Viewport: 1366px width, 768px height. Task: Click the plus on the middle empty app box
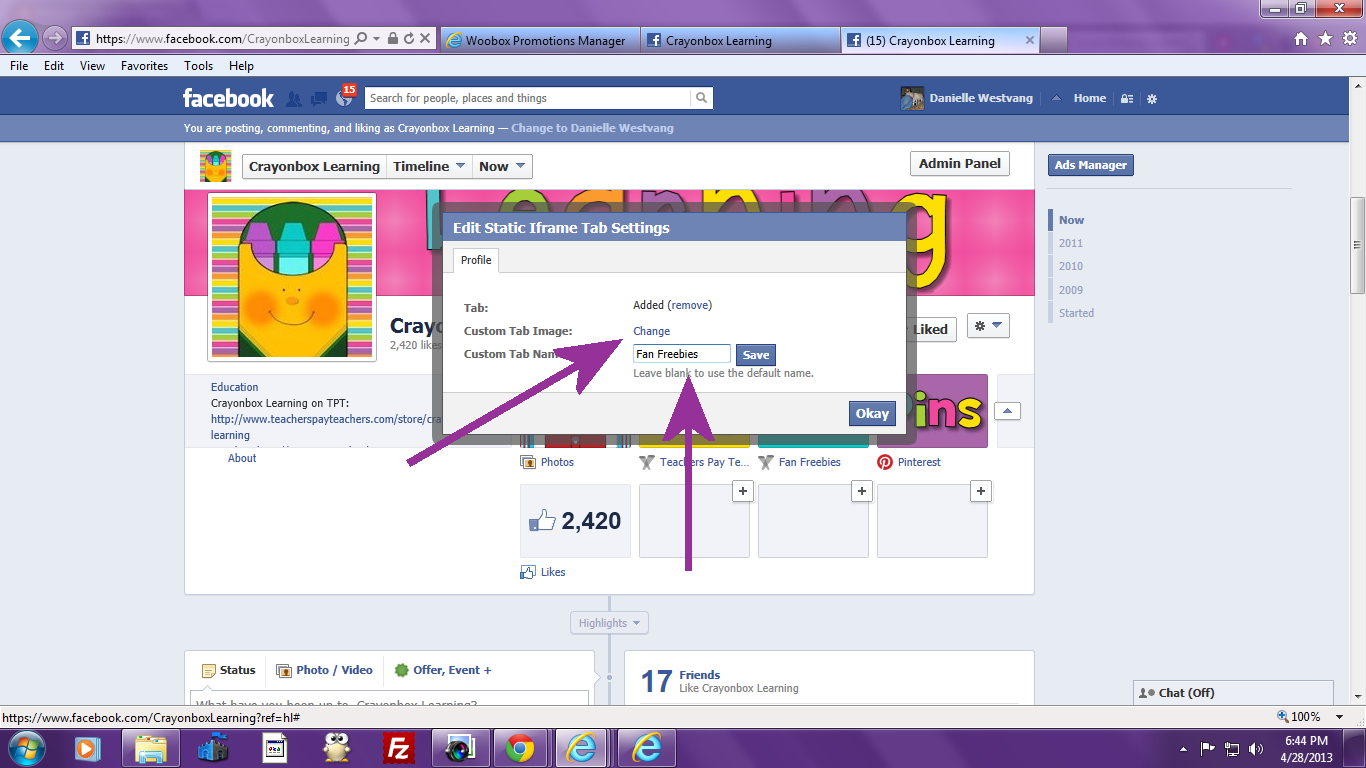(x=861, y=491)
